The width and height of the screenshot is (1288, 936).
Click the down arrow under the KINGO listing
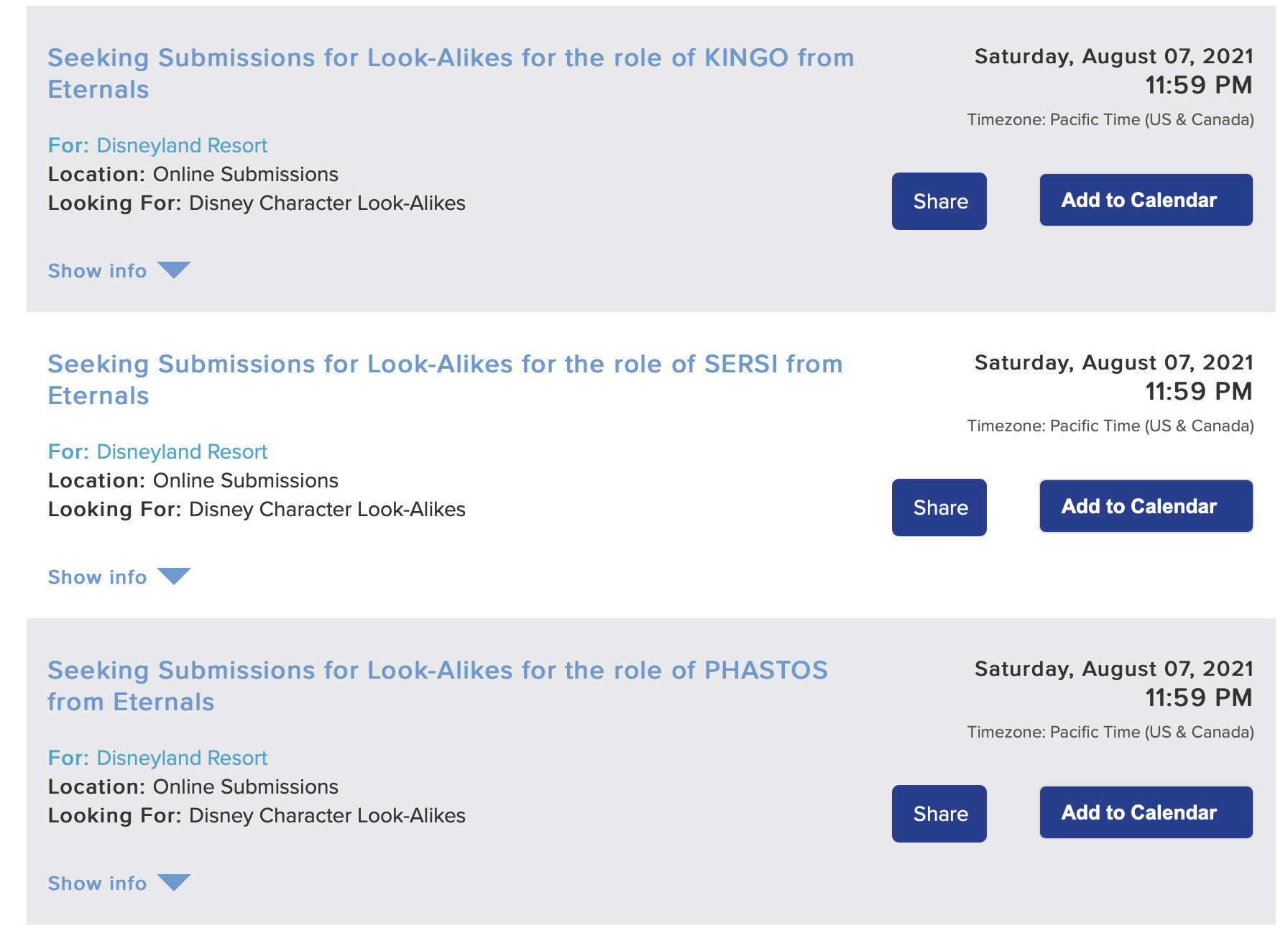(174, 270)
